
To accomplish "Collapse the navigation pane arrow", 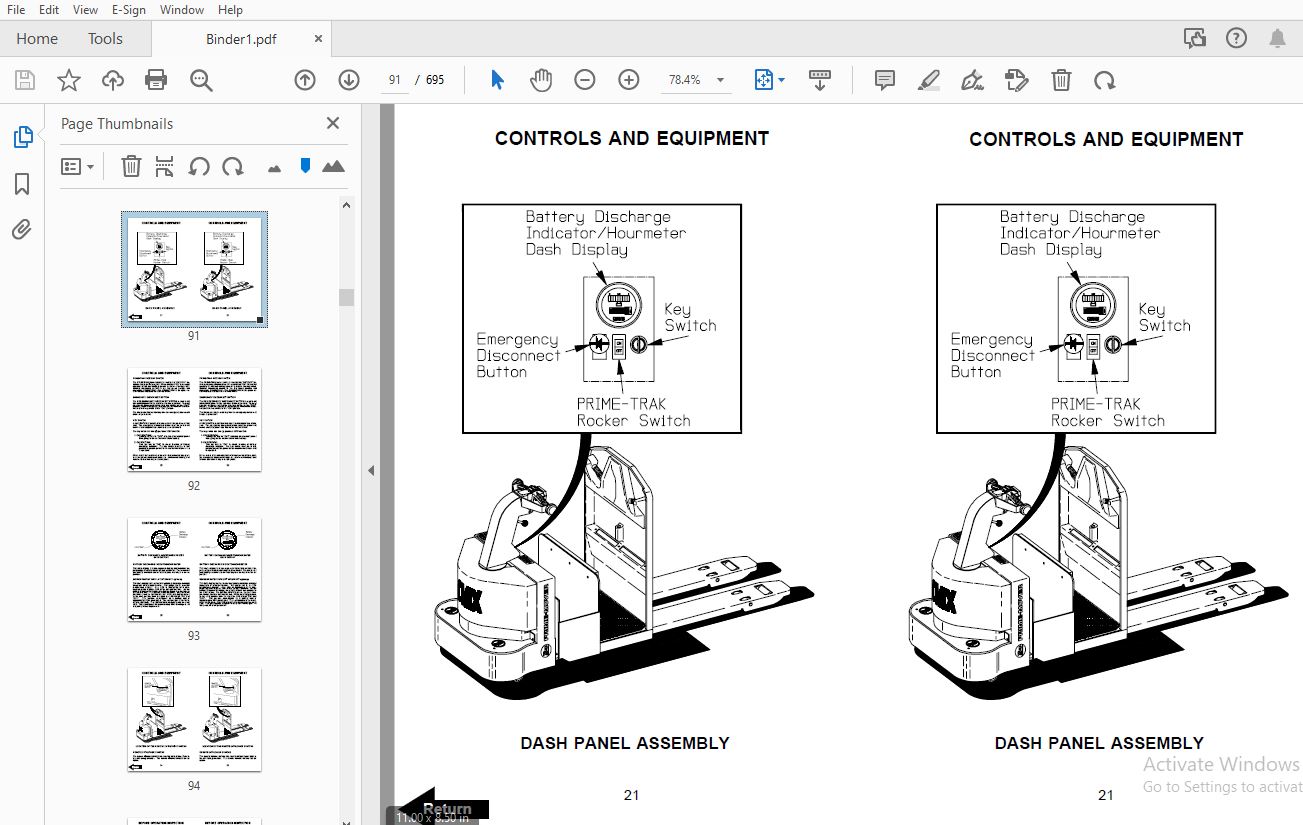I will 371,470.
